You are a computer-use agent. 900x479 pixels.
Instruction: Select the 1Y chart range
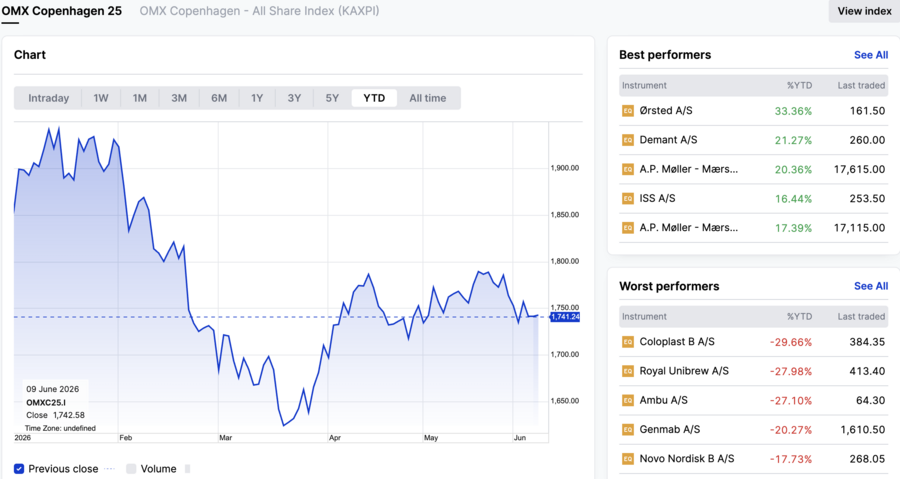tap(257, 98)
